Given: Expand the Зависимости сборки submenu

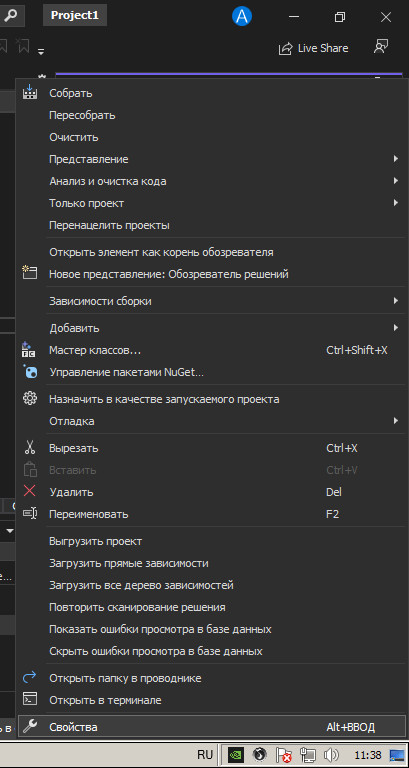Looking at the screenshot, I should click(396, 301).
